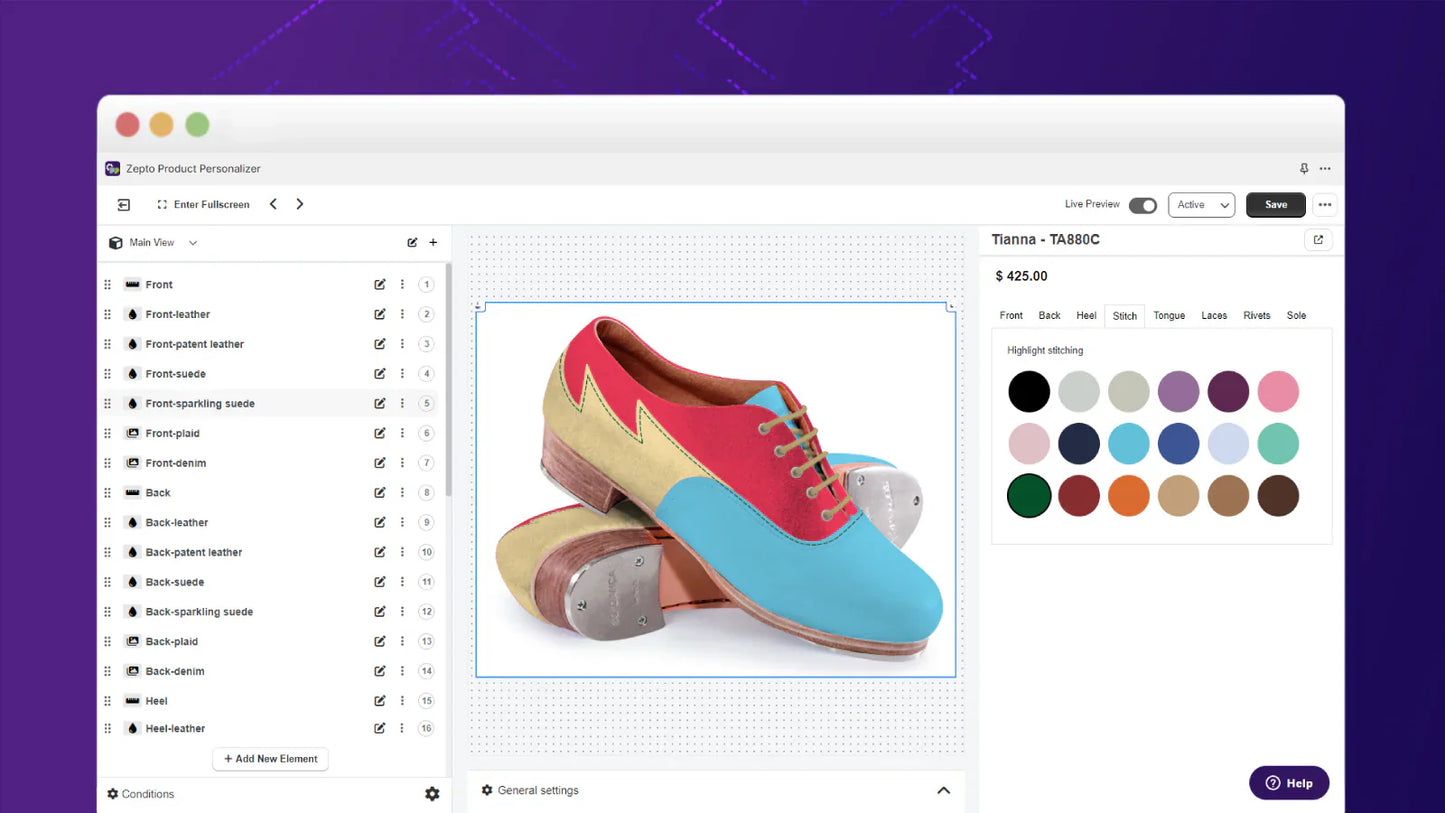Open three-dot menu for Front-suede row
This screenshot has width=1445, height=813.
tap(402, 374)
